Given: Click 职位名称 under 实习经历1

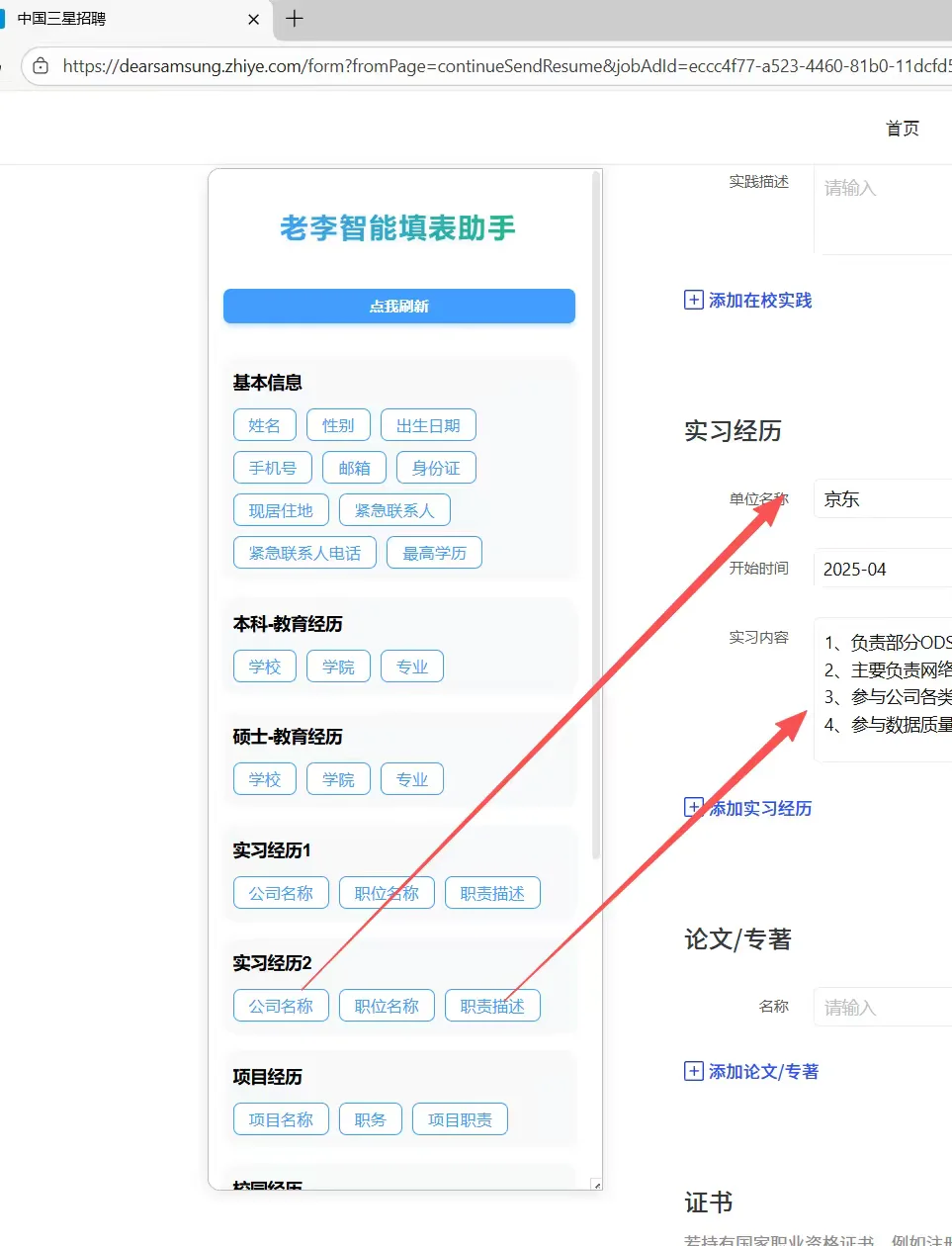Looking at the screenshot, I should click(x=387, y=893).
